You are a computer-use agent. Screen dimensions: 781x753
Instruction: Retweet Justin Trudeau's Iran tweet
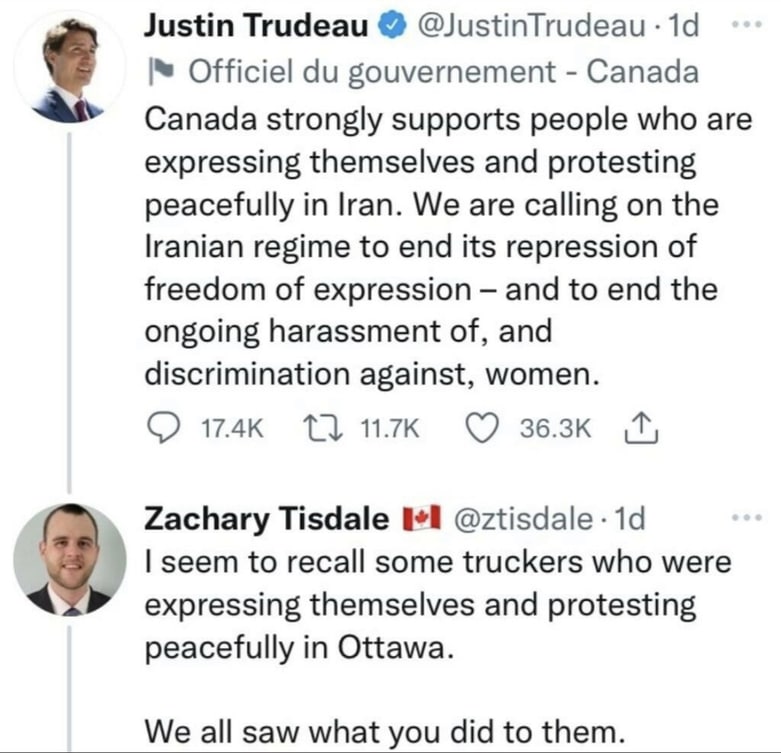[x=323, y=428]
